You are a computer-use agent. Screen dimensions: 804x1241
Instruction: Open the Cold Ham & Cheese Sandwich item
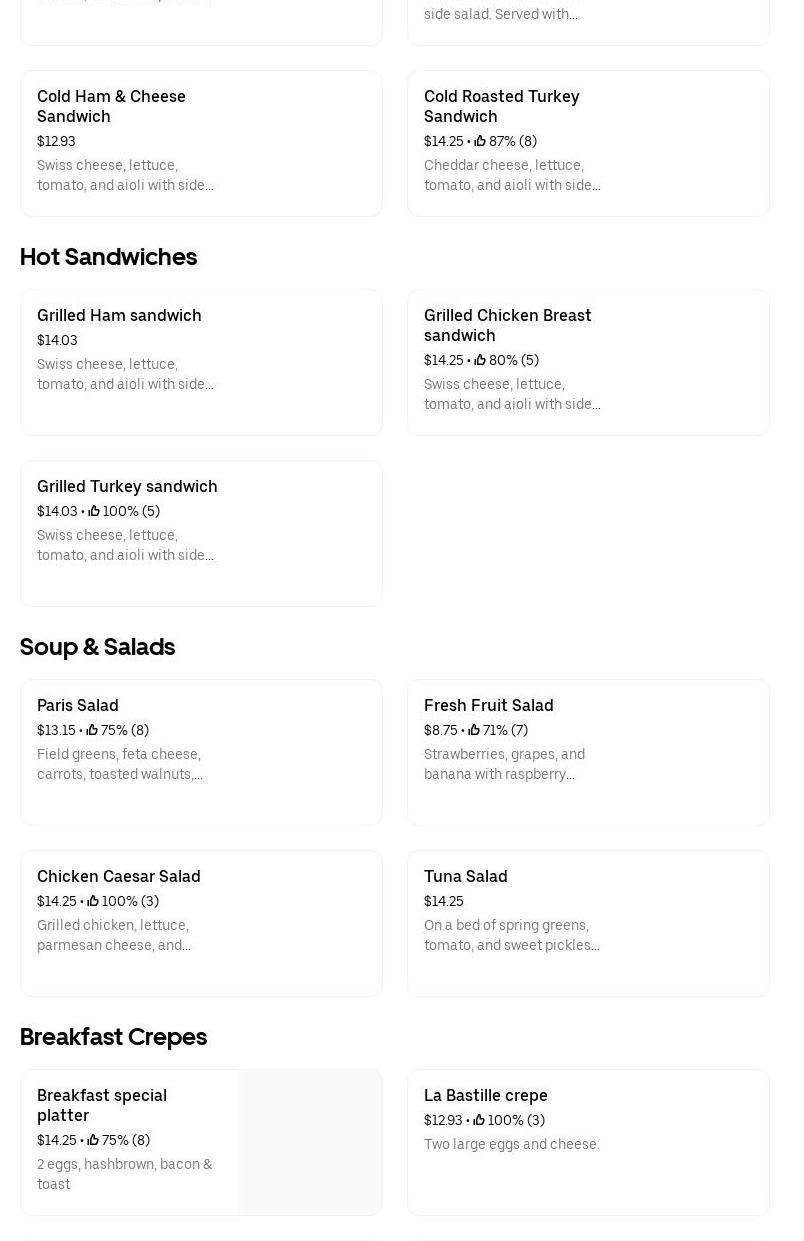[201, 143]
